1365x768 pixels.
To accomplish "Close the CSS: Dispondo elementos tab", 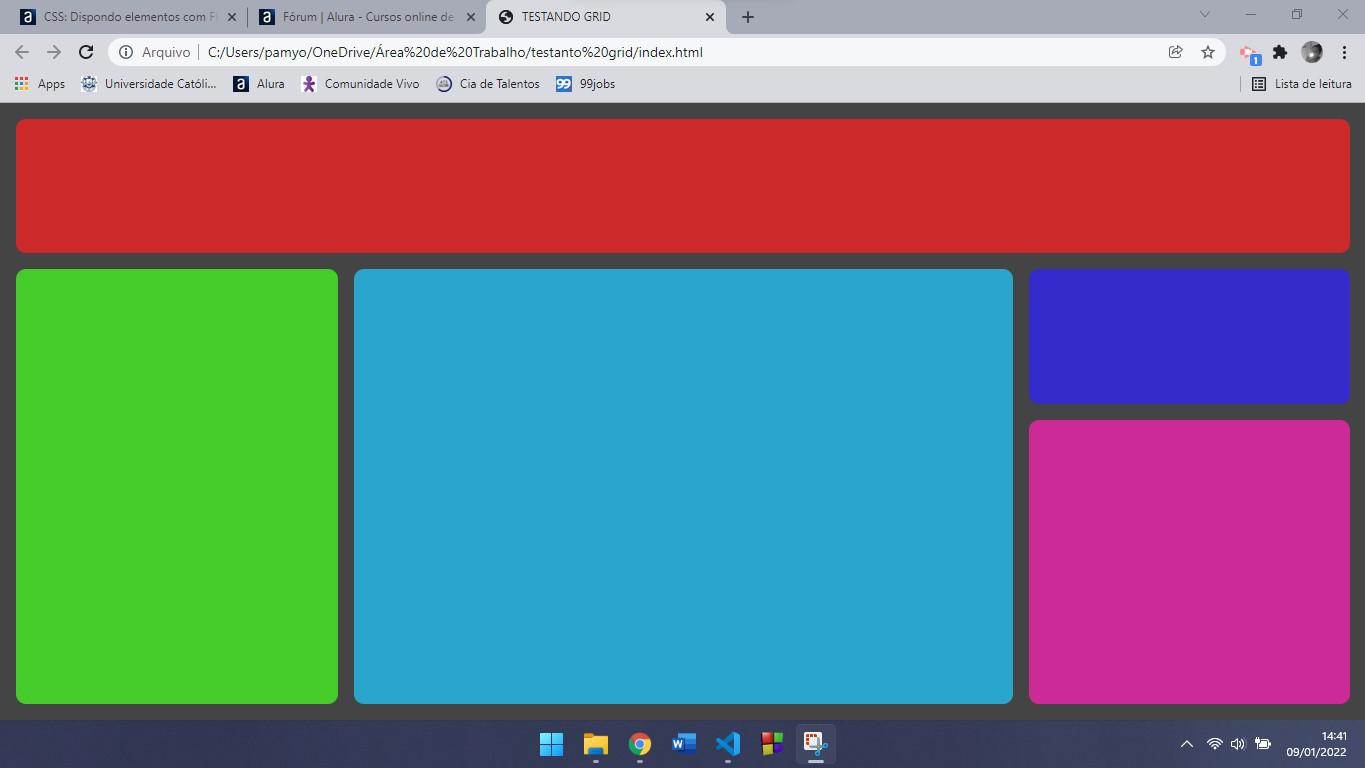I will click(x=232, y=17).
